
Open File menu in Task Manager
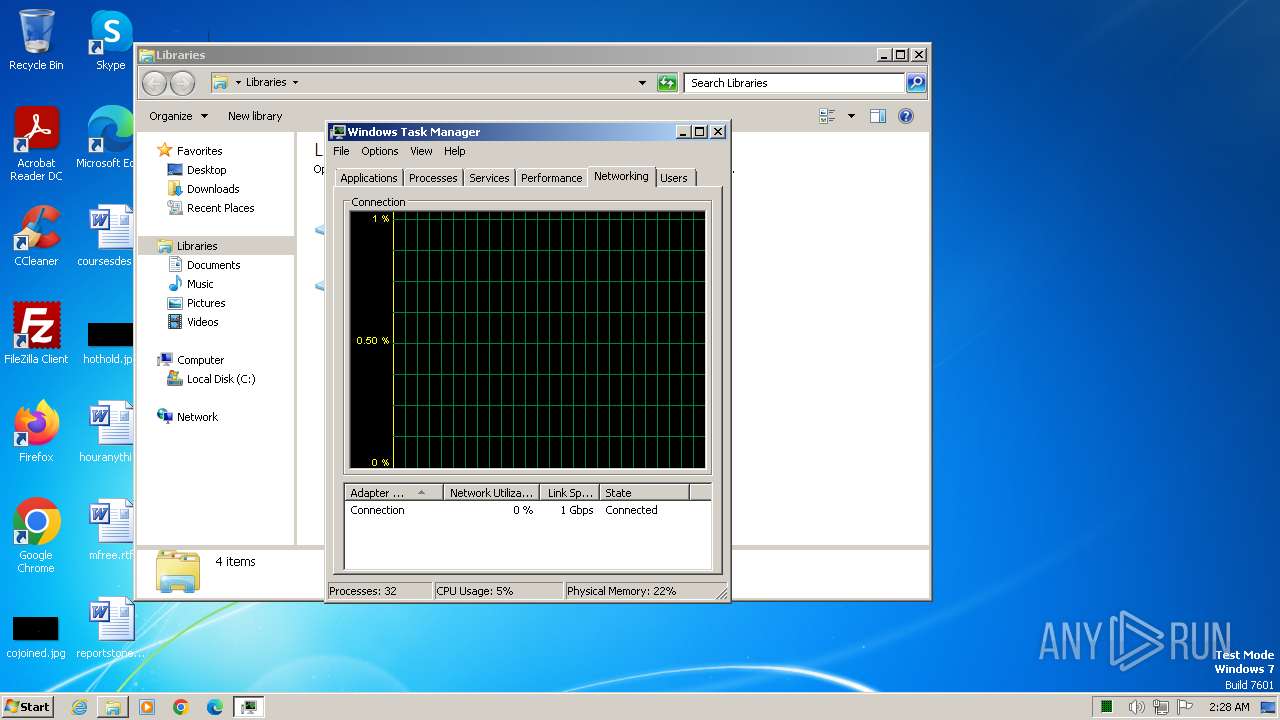point(341,151)
